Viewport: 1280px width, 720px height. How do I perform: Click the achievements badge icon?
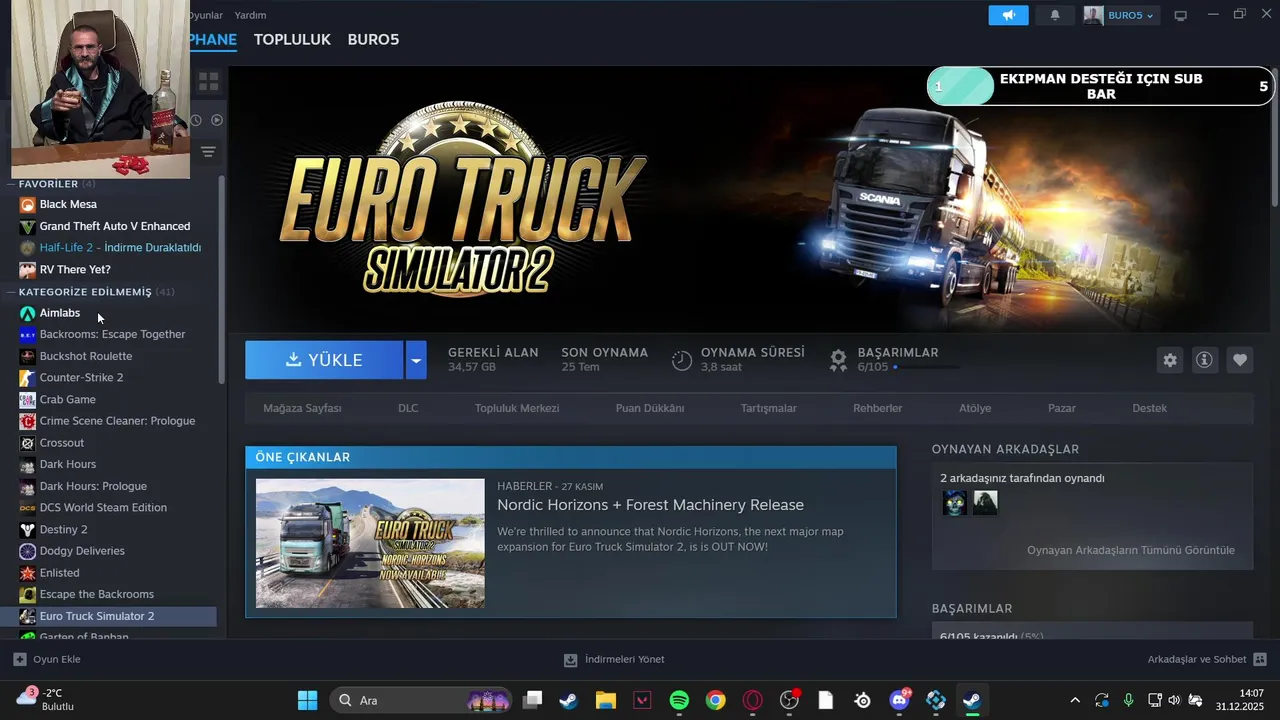tap(838, 360)
